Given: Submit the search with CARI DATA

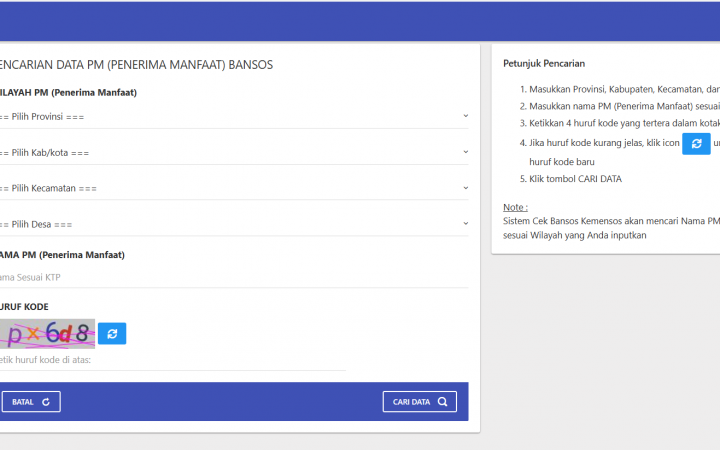Looking at the screenshot, I should coord(420,402).
